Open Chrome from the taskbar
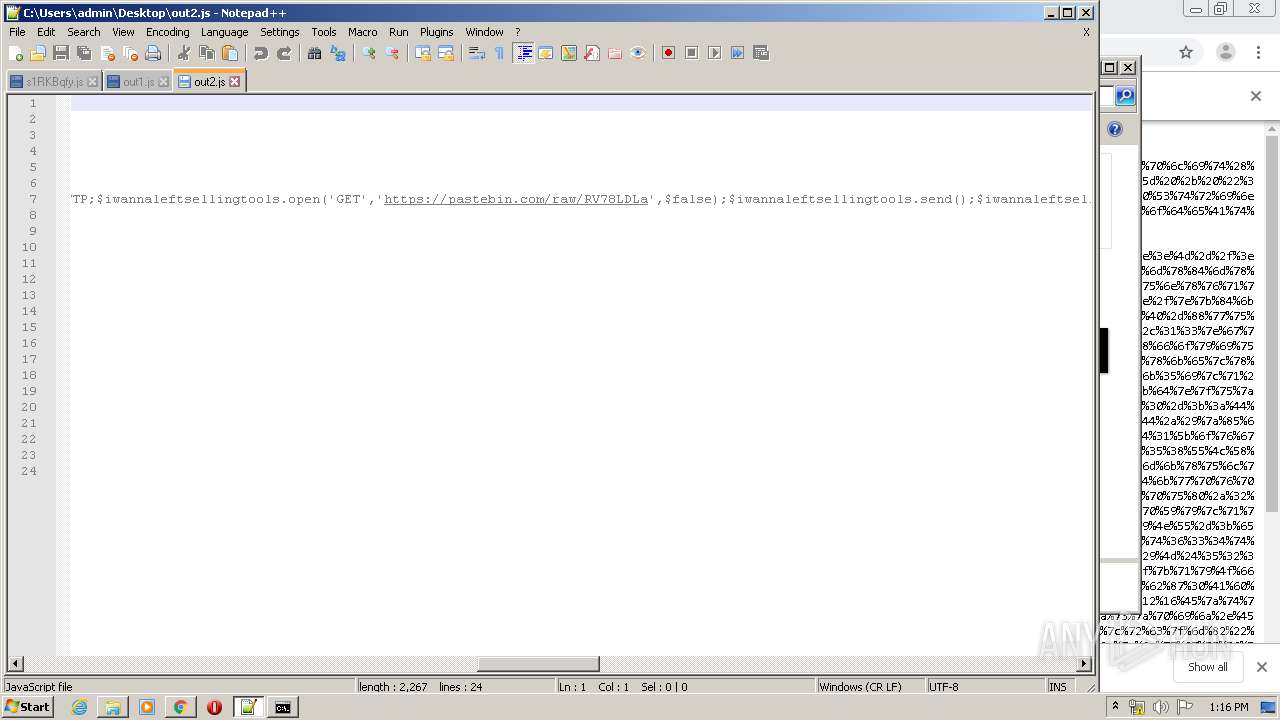The width and height of the screenshot is (1280, 720). pyautogui.click(x=180, y=707)
